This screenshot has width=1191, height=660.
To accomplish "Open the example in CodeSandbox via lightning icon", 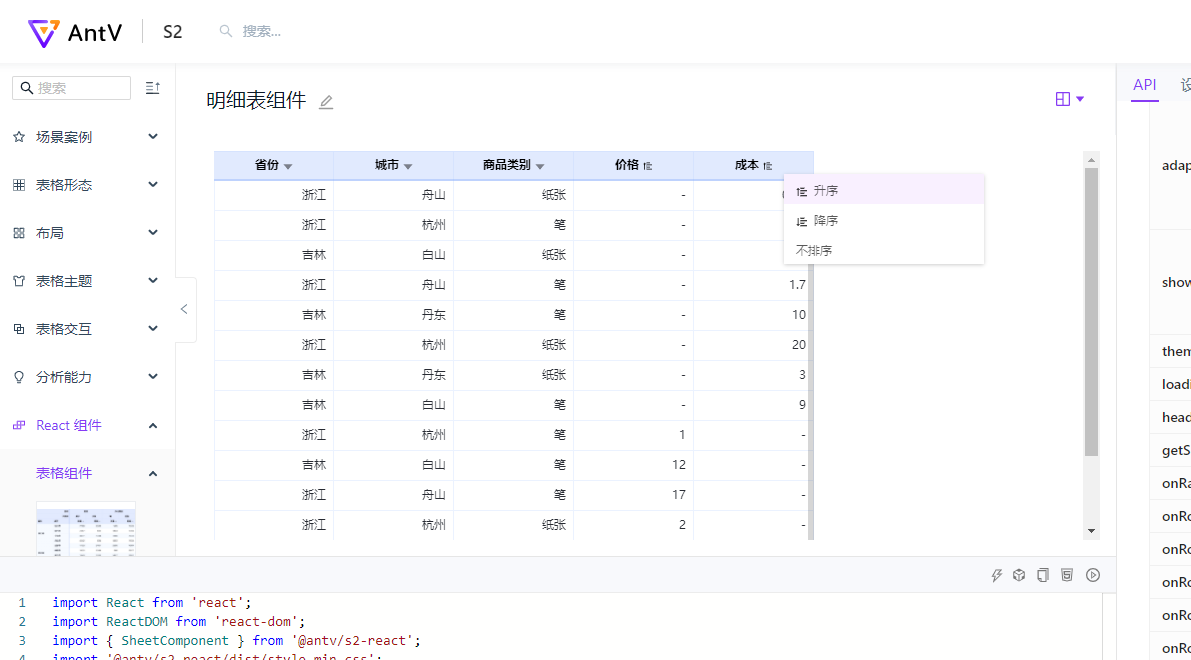I will click(x=996, y=575).
